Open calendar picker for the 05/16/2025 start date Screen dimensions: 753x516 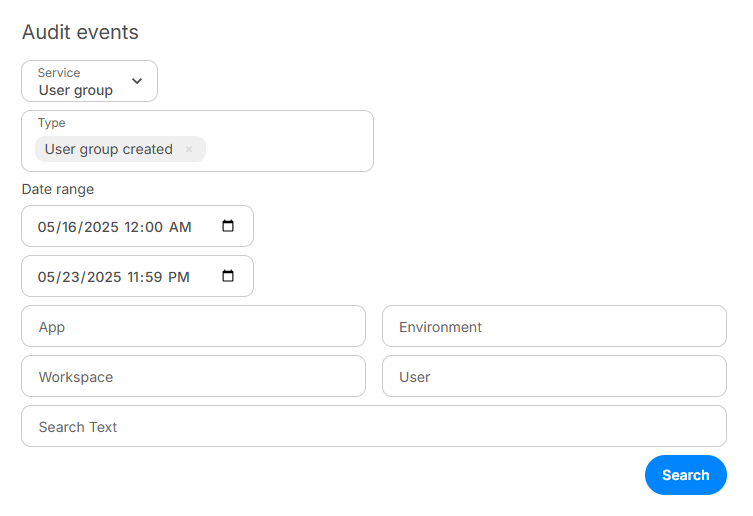click(x=228, y=226)
